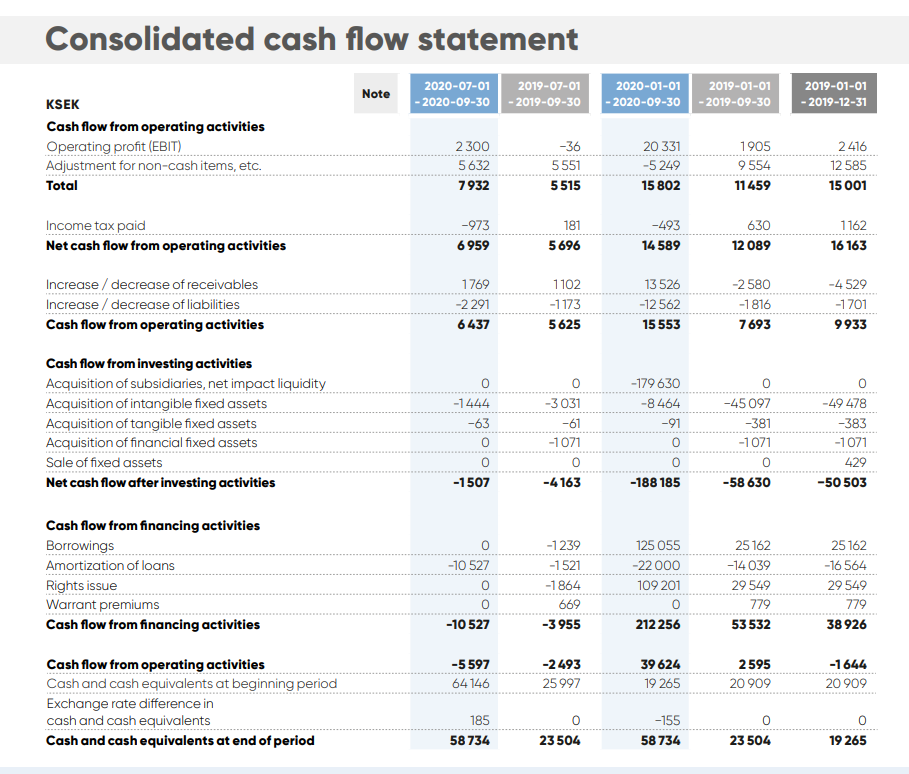Select the -179 630 acquisition of subsidiaries value
This screenshot has width=909, height=774.
pyautogui.click(x=655, y=384)
